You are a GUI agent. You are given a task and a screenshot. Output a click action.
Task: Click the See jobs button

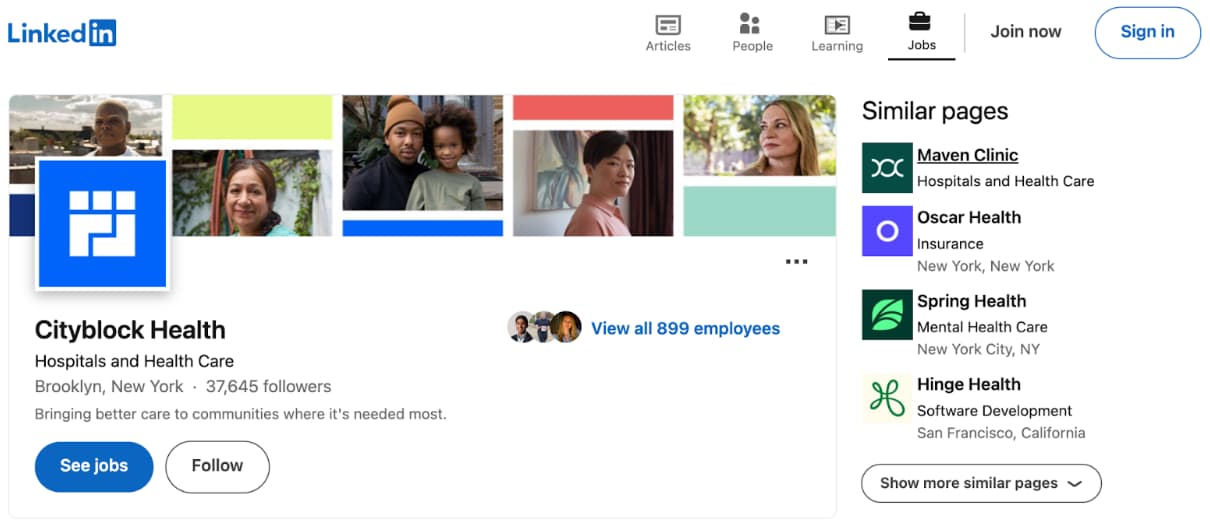tap(94, 466)
